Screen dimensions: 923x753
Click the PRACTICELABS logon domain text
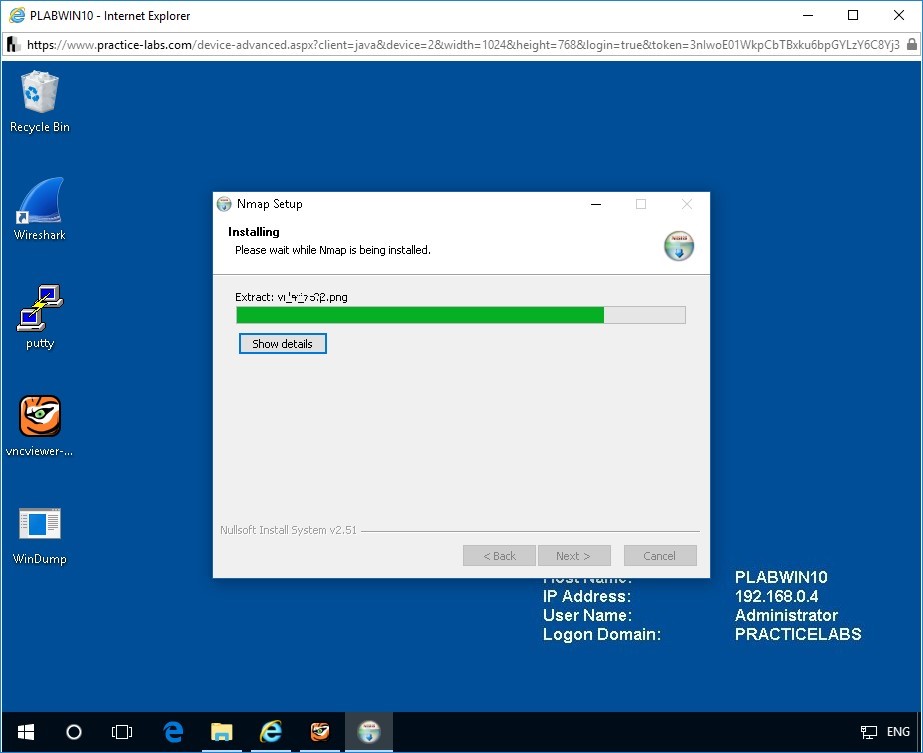pyautogui.click(x=798, y=634)
